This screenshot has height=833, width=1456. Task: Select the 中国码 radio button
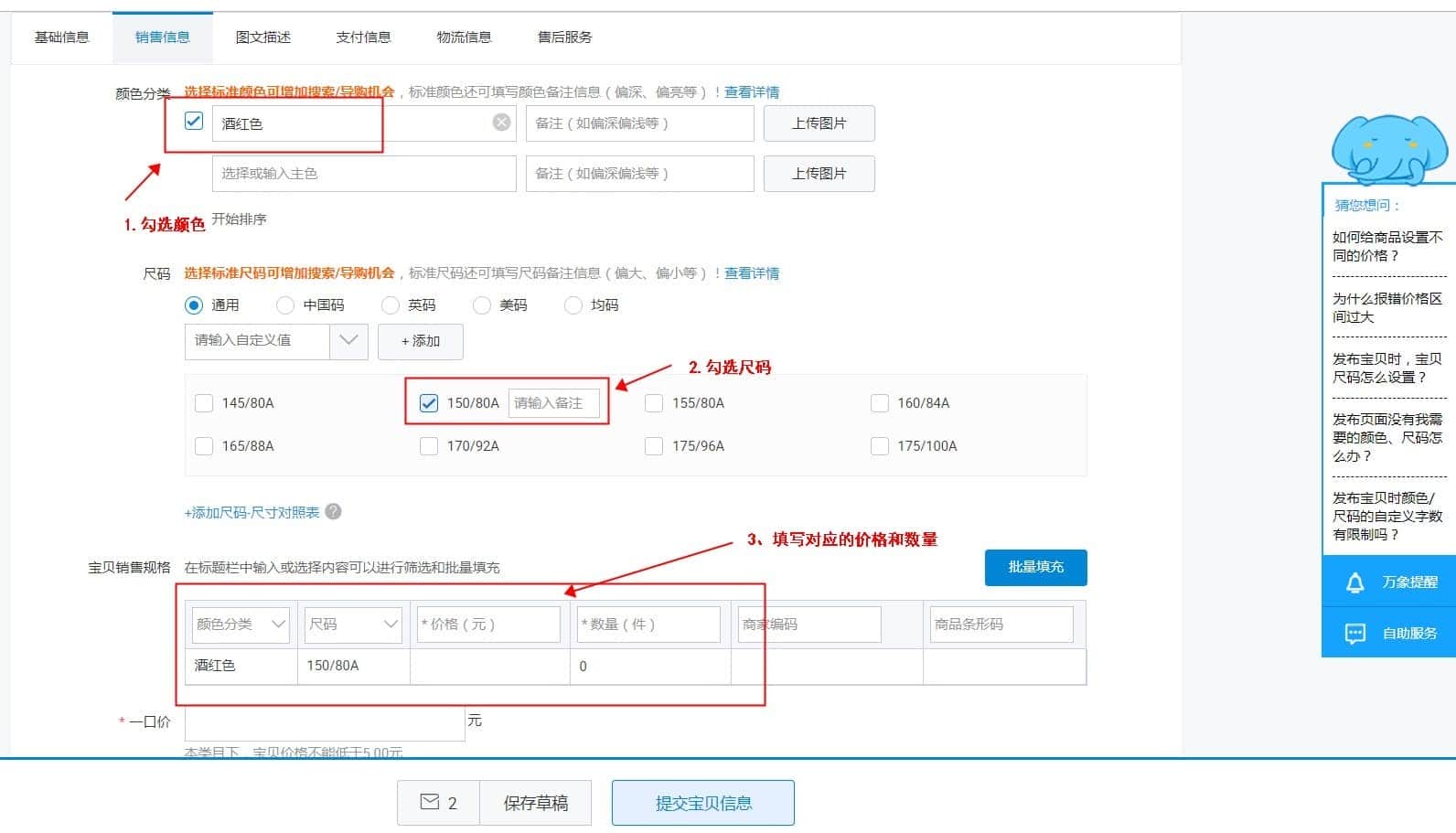[x=285, y=304]
